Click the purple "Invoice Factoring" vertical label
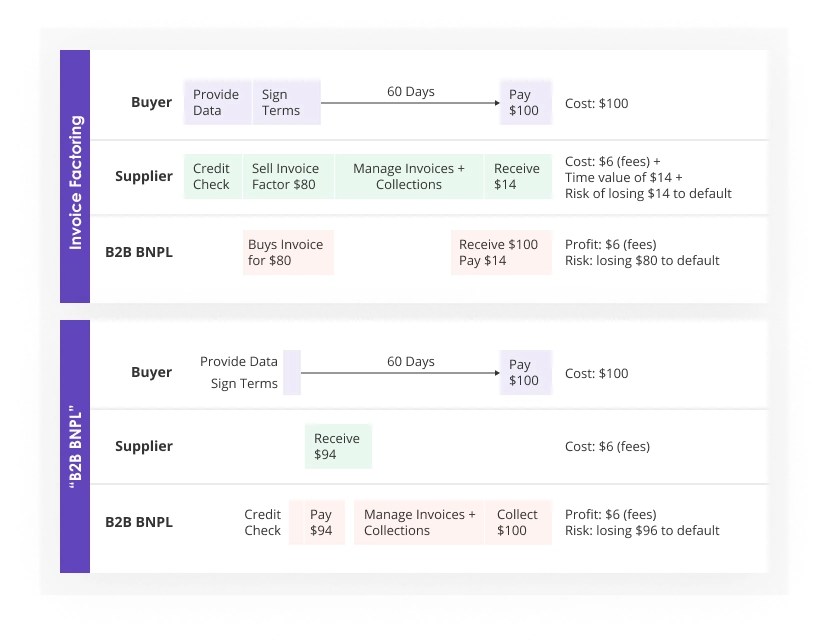Image resolution: width=828 pixels, height=643 pixels. pos(75,176)
